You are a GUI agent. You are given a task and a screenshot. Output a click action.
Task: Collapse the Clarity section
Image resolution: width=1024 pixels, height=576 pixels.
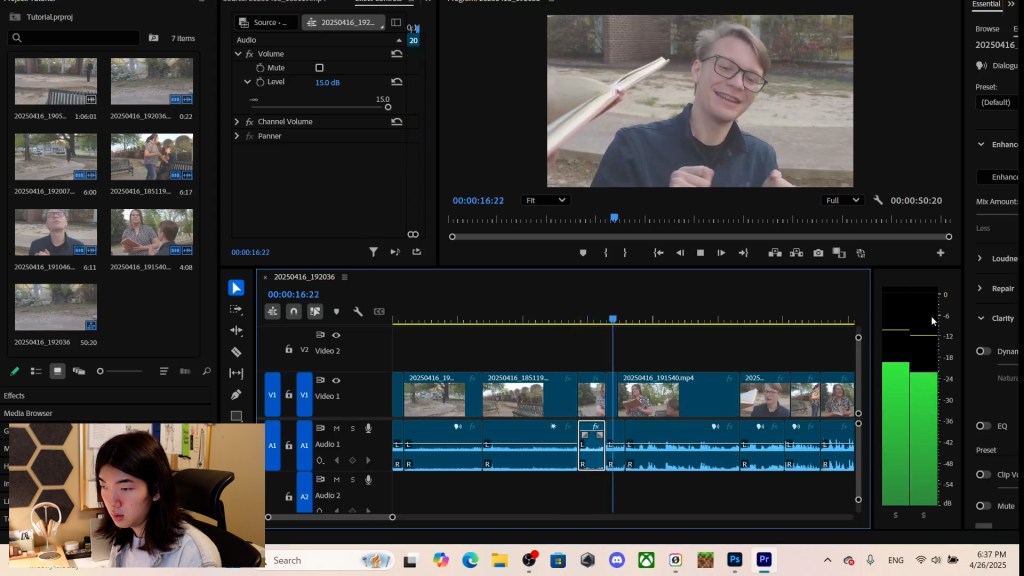(981, 318)
